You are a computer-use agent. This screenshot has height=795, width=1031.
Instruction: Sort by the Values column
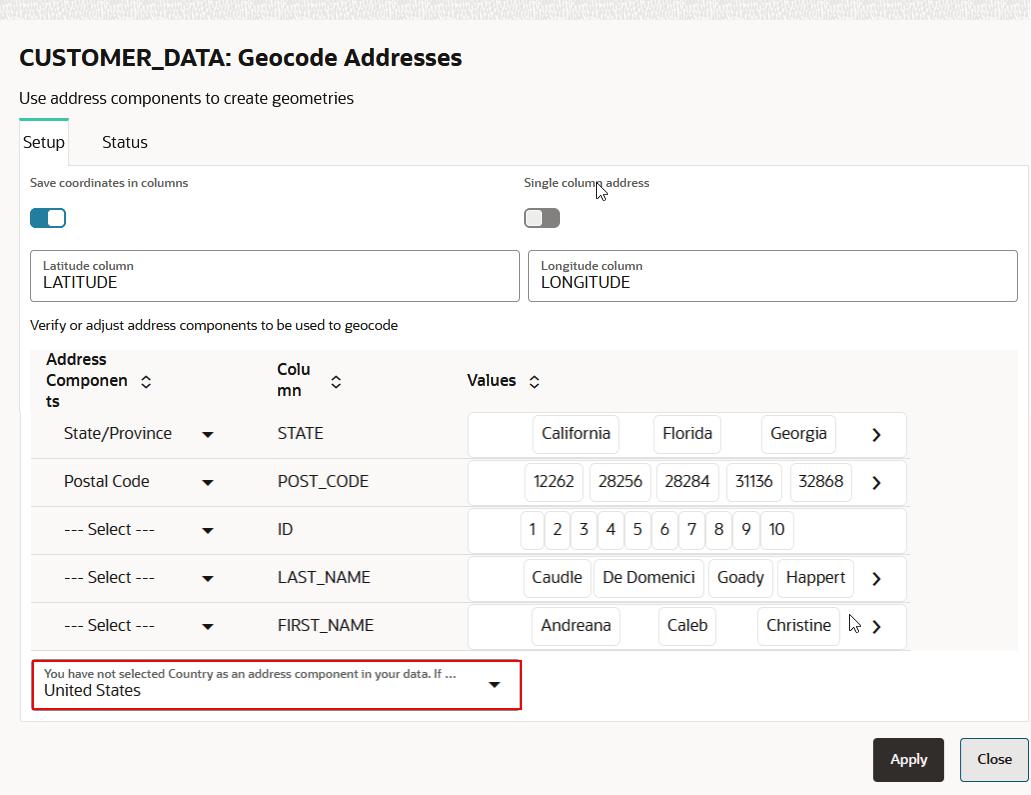tap(534, 381)
